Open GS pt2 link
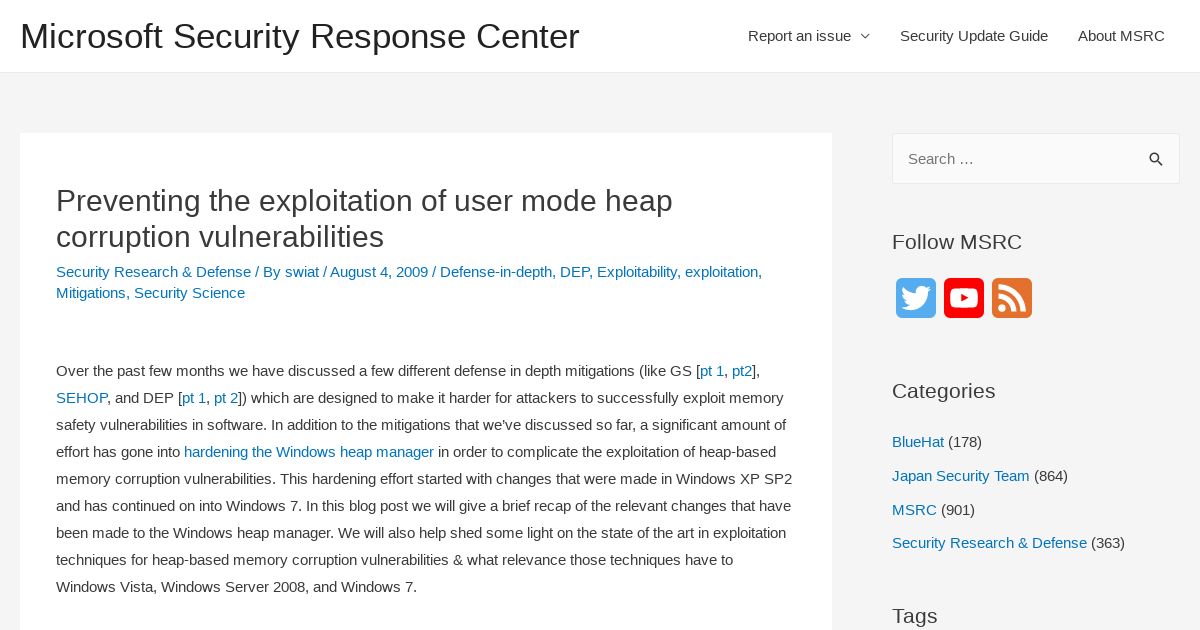Screen dimensions: 1200x630 pos(742,371)
